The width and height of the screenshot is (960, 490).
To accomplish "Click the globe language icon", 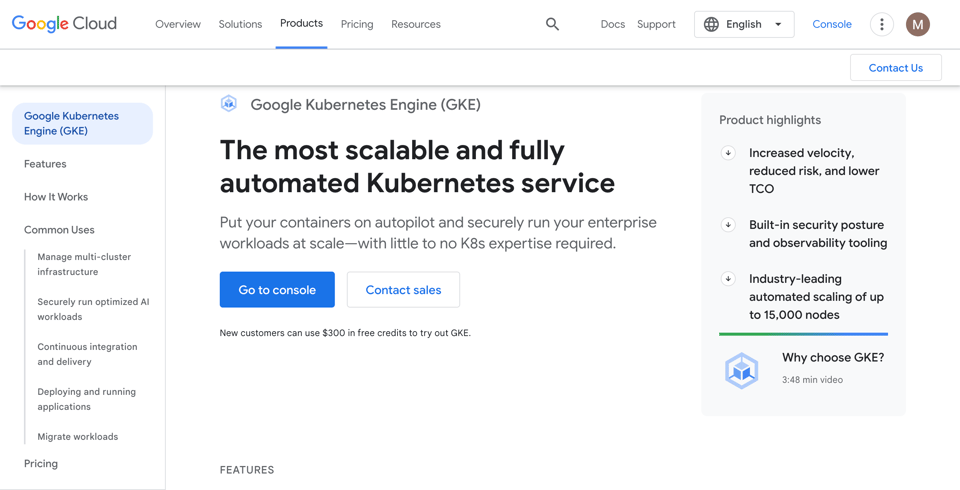I will (x=711, y=24).
